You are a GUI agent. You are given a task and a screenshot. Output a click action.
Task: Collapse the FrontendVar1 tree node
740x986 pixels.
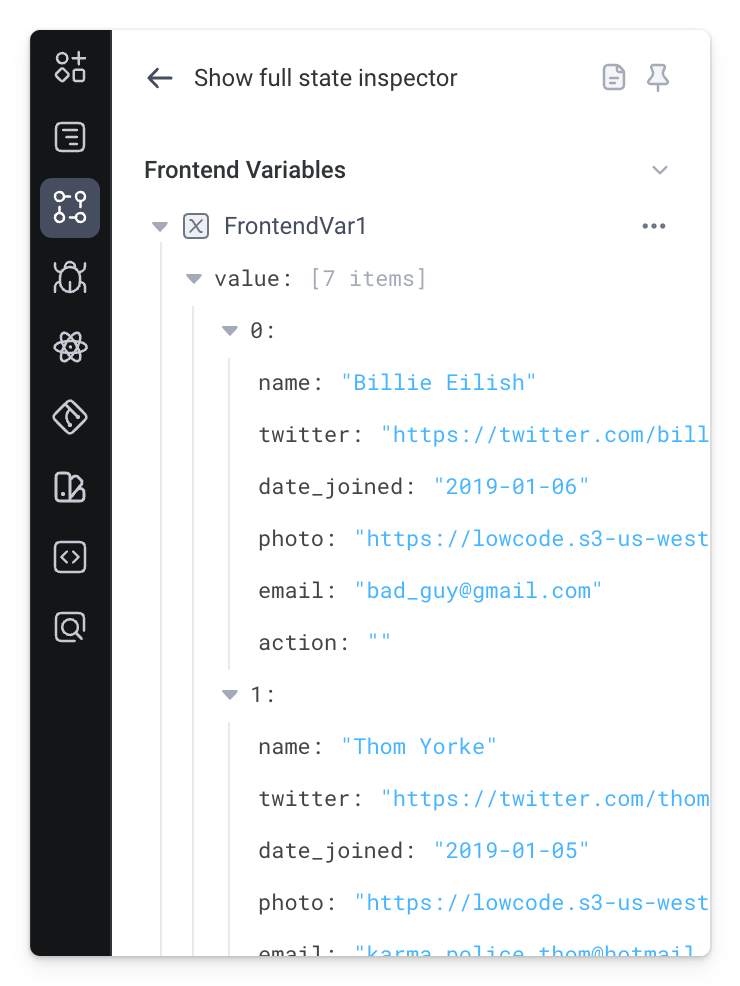tap(160, 226)
